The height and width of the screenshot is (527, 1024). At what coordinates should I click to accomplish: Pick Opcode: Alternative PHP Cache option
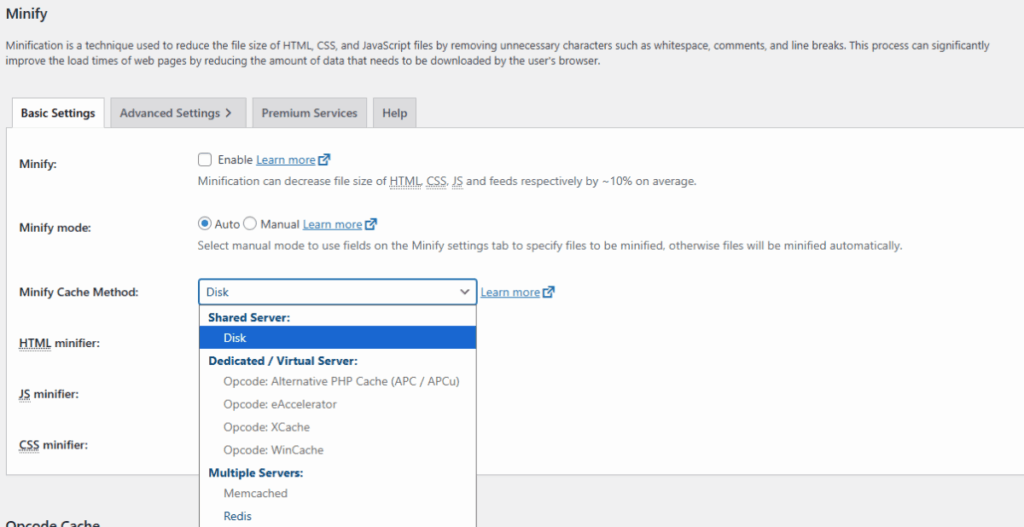[341, 381]
